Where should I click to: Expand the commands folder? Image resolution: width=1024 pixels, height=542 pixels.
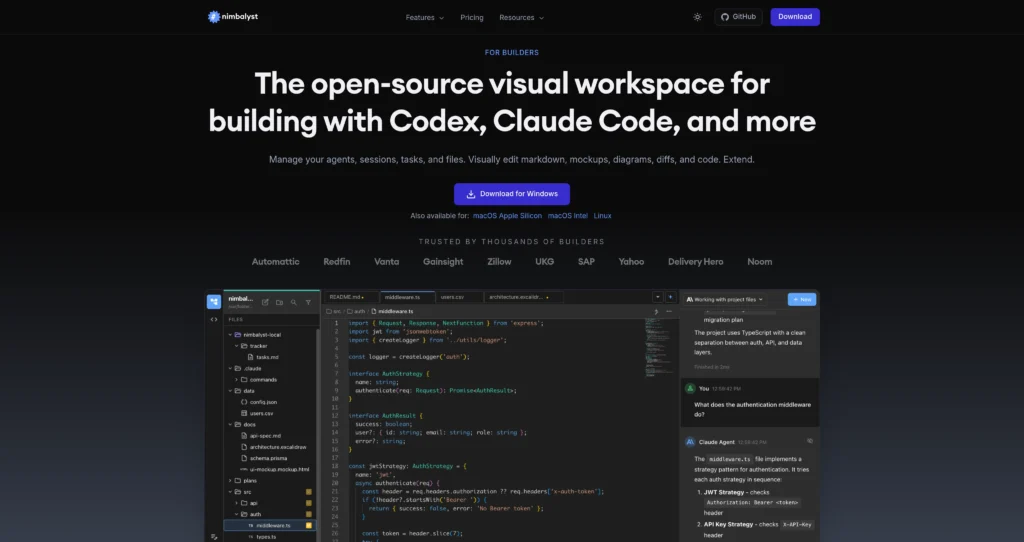[x=236, y=379]
